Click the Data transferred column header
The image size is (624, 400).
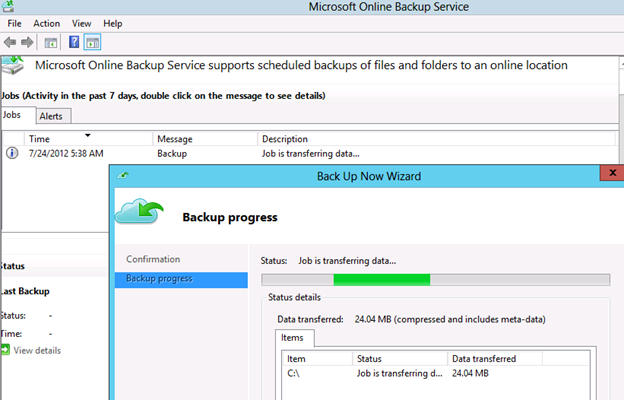coord(495,359)
